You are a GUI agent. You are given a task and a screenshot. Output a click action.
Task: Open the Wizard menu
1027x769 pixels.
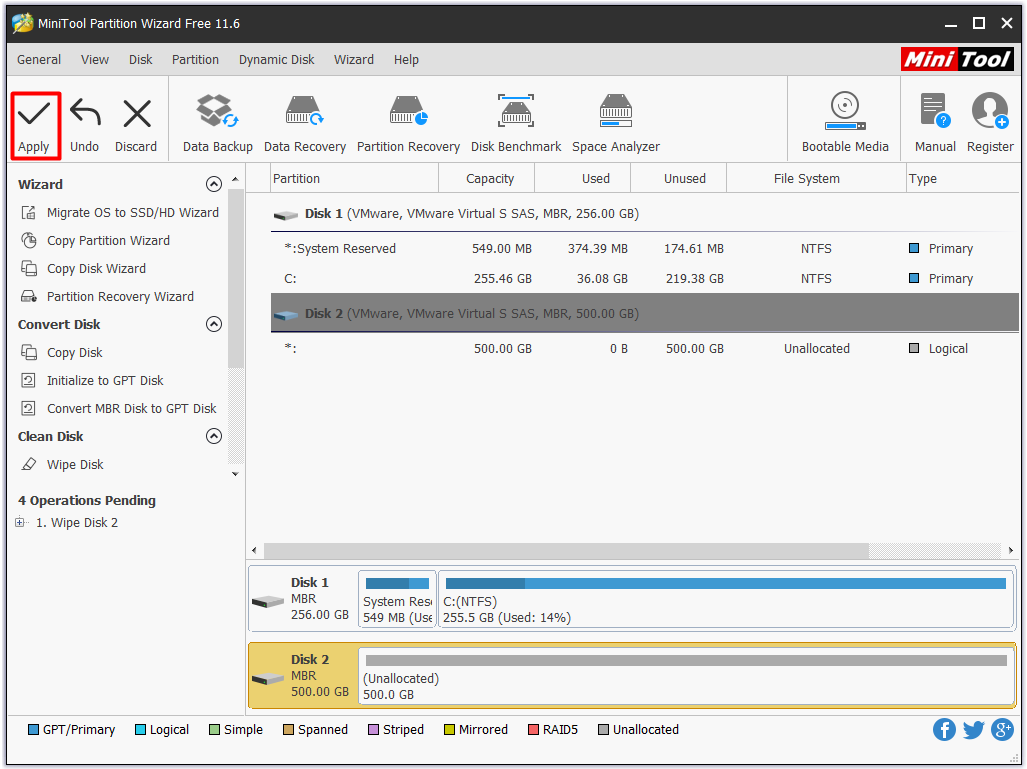coord(354,60)
